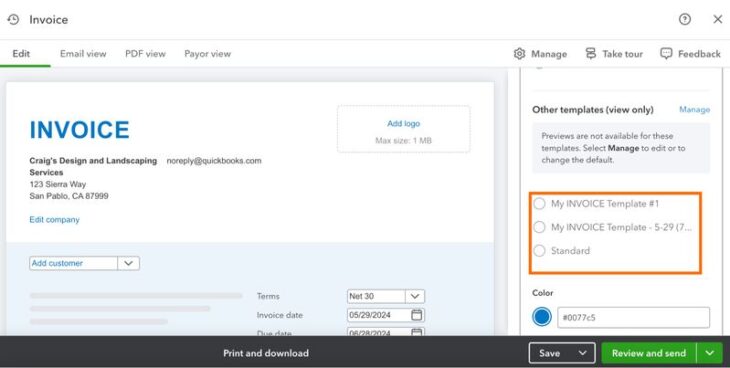
Task: Close the invoice window
Action: [x=717, y=19]
